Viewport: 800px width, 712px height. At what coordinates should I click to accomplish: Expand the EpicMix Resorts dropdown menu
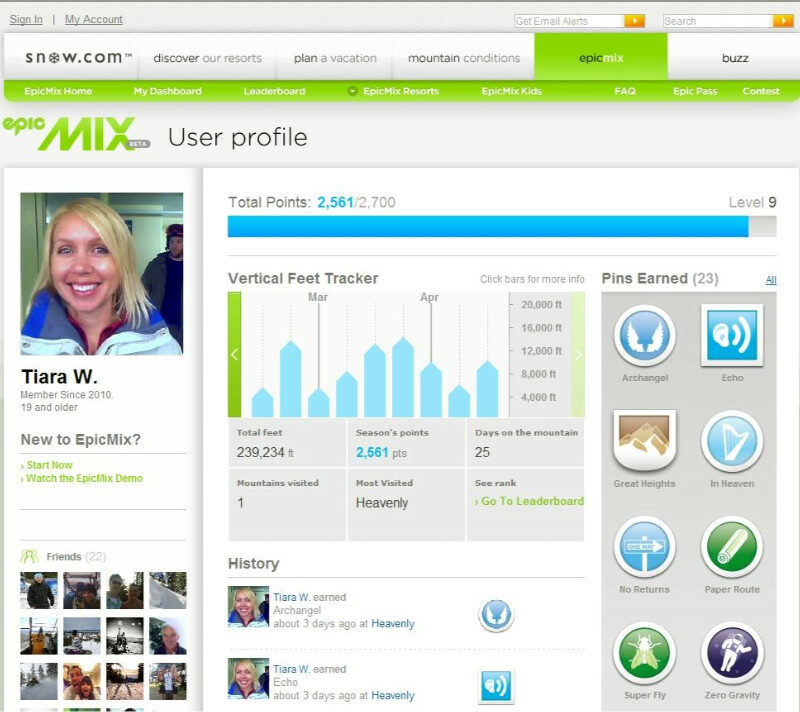(x=394, y=91)
